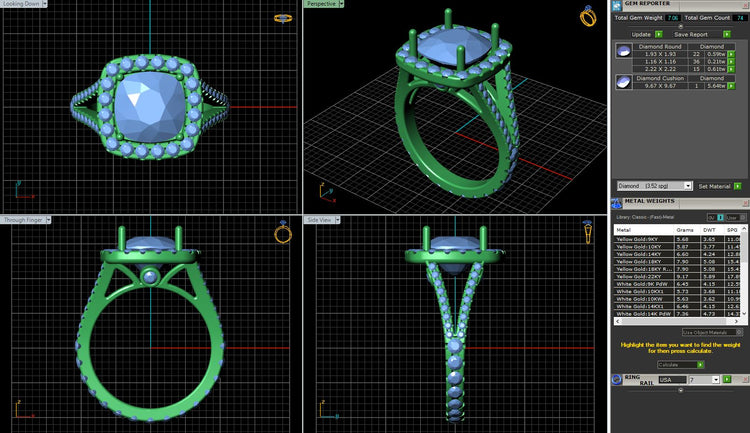Click the Through Finger view ring icon
The image size is (750, 433).
pos(283,233)
